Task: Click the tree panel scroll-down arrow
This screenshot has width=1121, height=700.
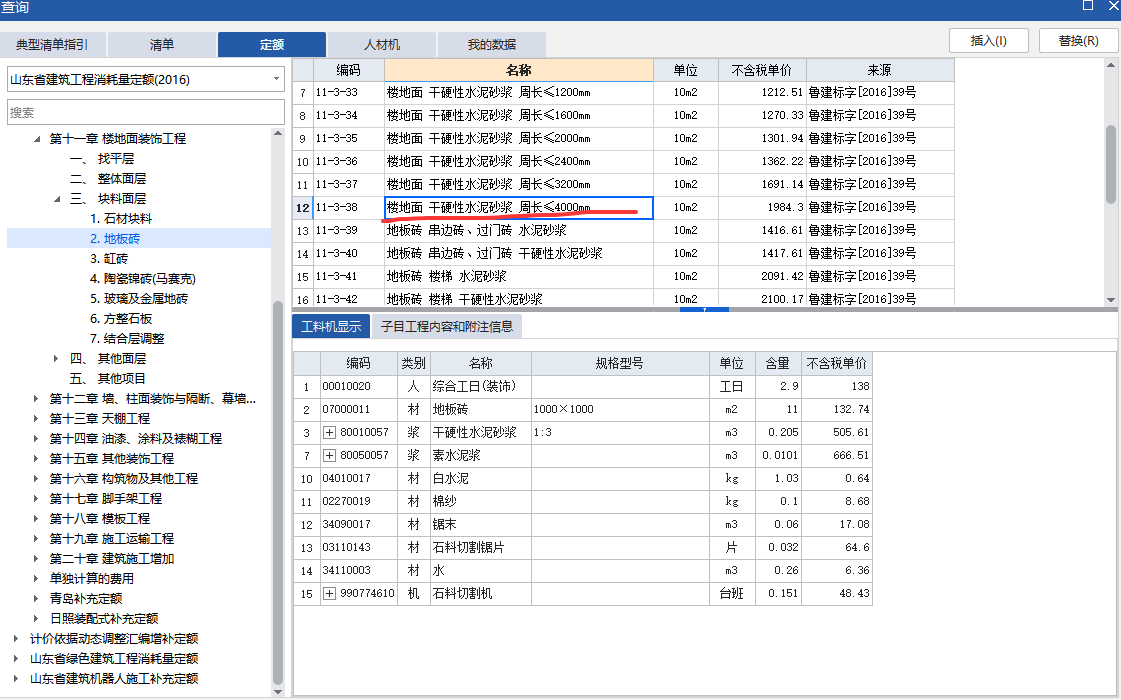Action: click(278, 691)
